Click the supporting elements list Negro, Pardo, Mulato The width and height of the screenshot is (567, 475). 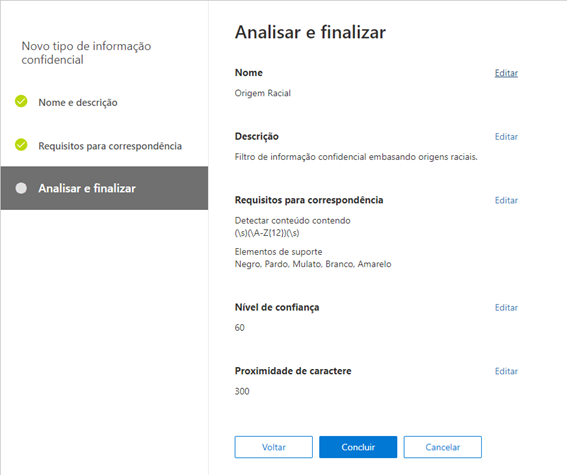(x=313, y=264)
